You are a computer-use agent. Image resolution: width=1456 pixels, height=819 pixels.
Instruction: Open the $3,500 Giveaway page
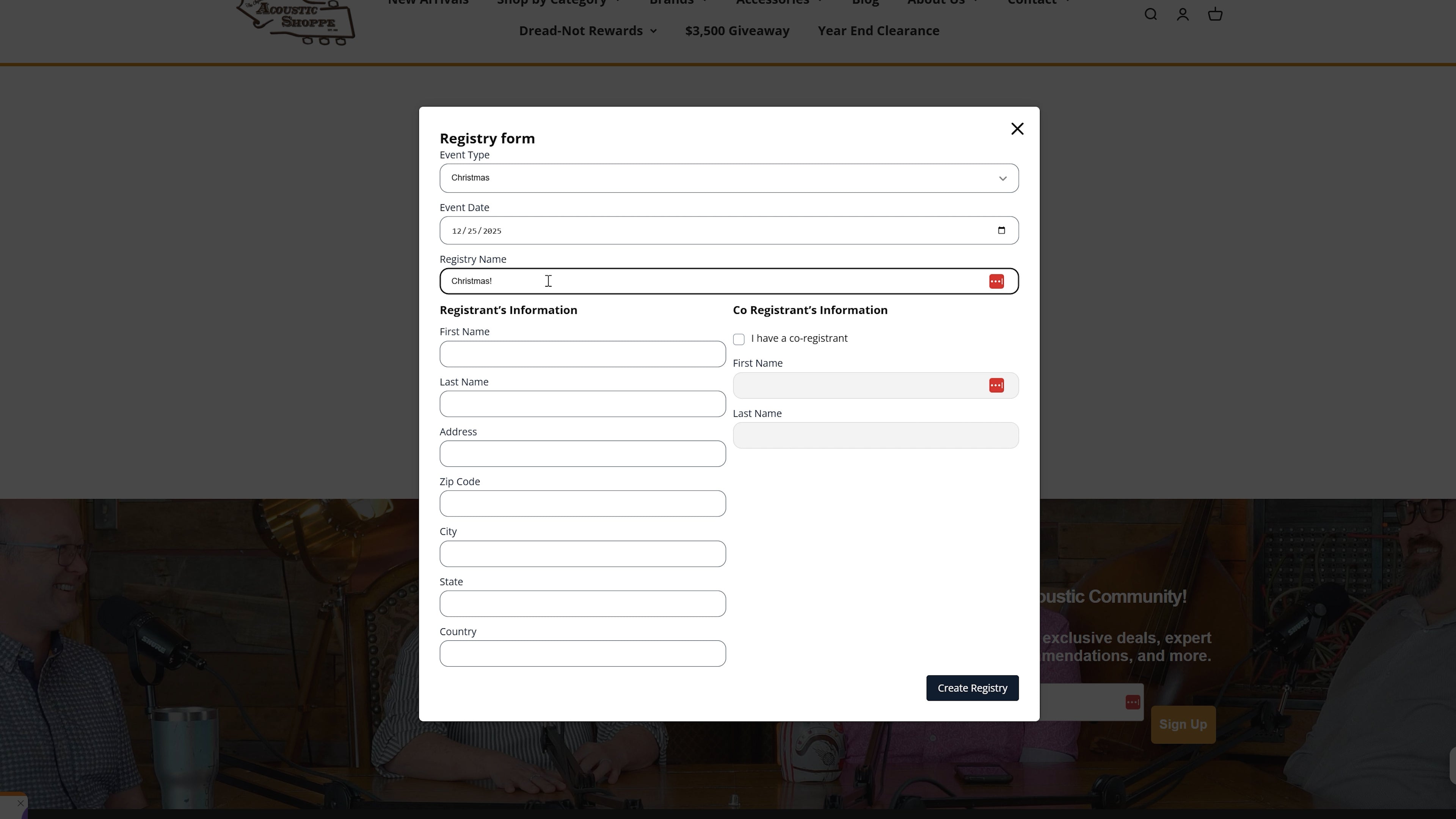pos(736,30)
